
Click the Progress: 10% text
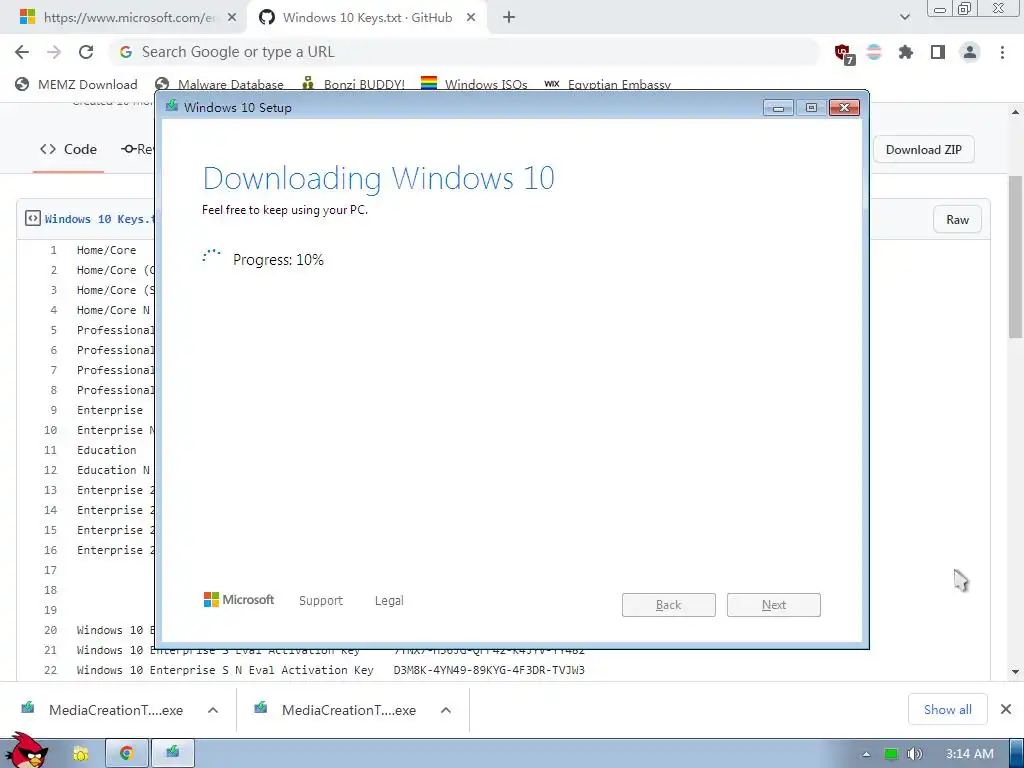[278, 260]
